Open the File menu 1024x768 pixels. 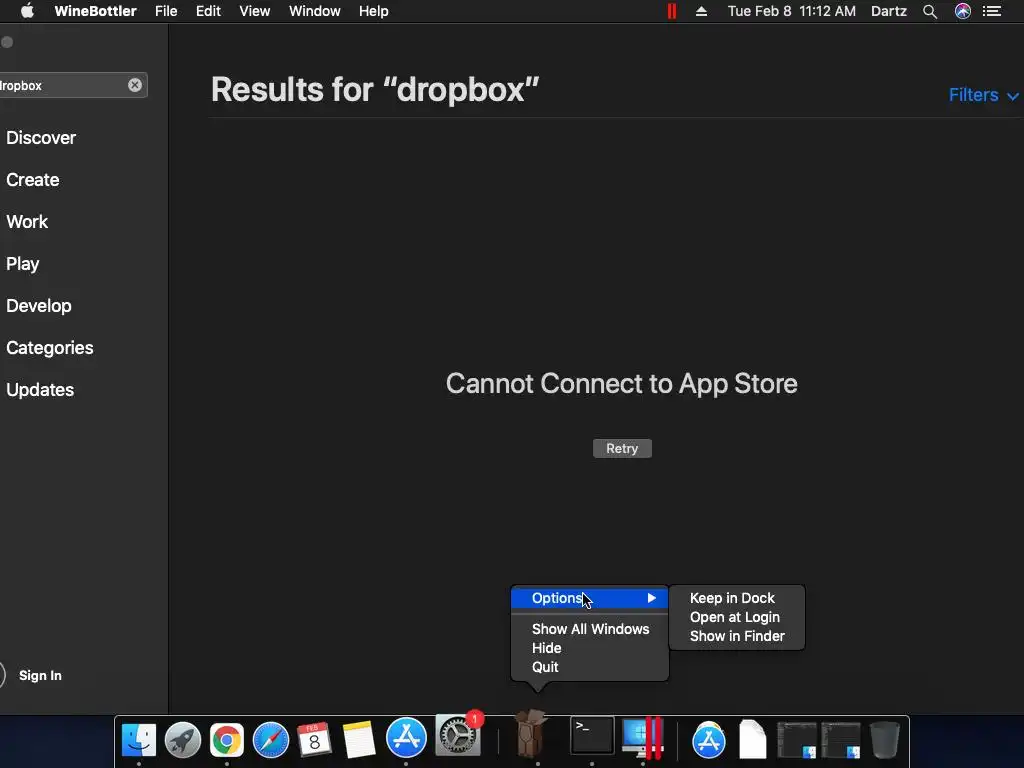tap(166, 11)
